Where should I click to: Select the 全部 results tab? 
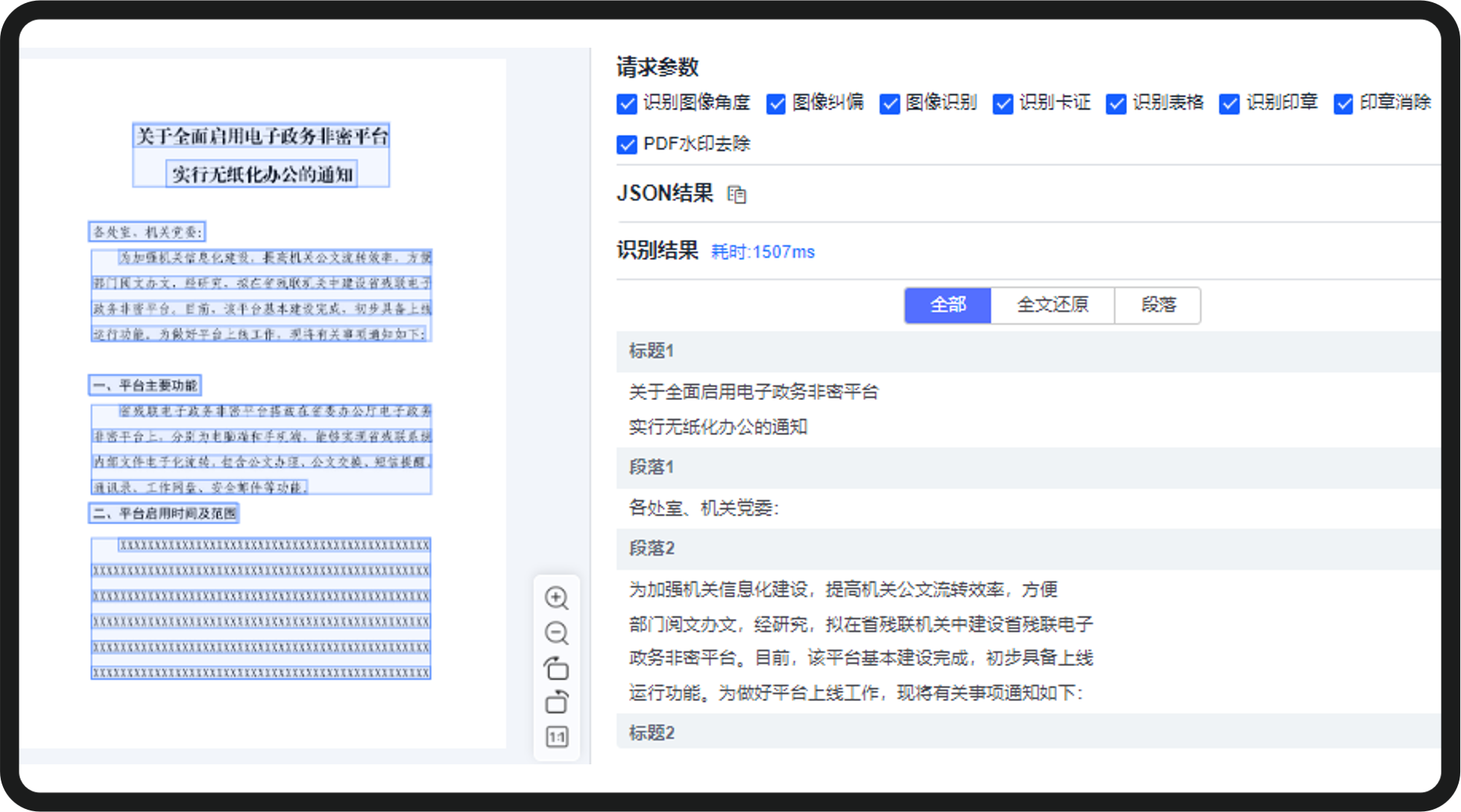[948, 305]
